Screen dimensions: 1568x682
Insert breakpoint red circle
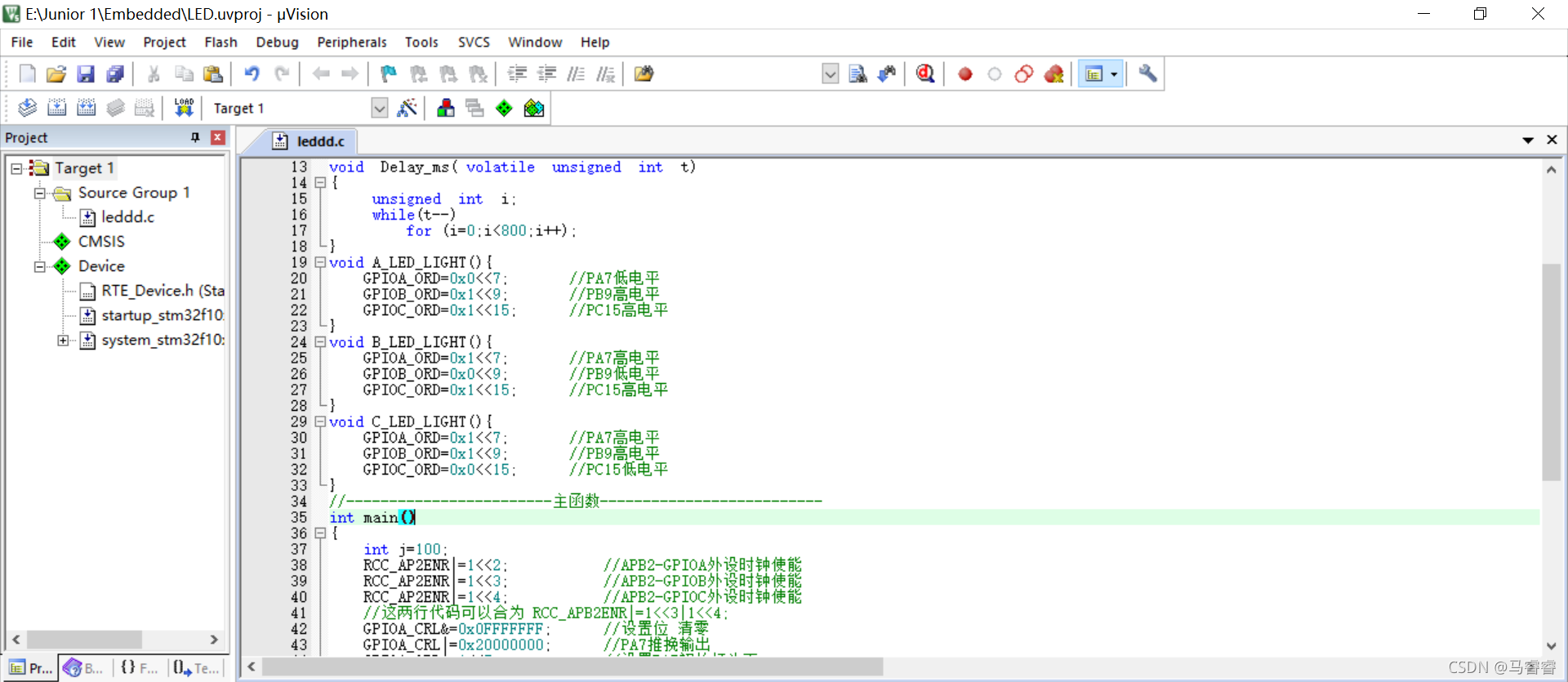point(964,74)
